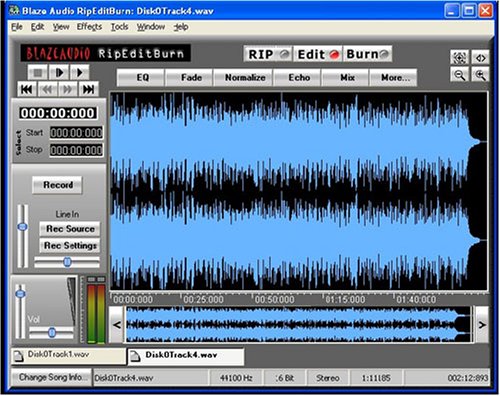The width and height of the screenshot is (500, 396).
Task: Click the zoom in magnifier icon
Action: click(480, 75)
